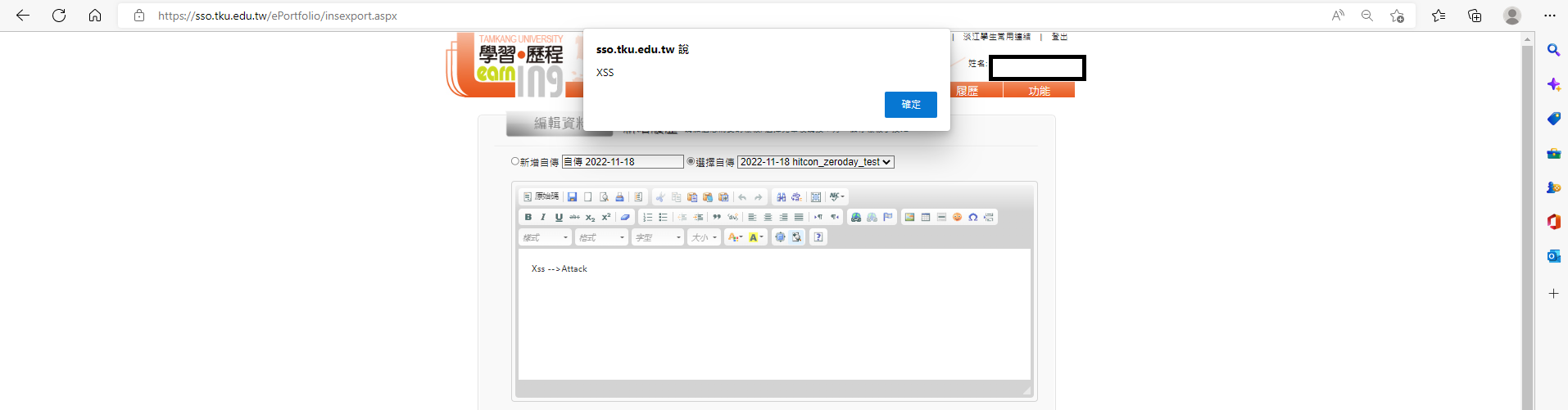Screen dimensions: 1568x410
Task: Open the 大小 font size dropdown
Action: (x=704, y=237)
